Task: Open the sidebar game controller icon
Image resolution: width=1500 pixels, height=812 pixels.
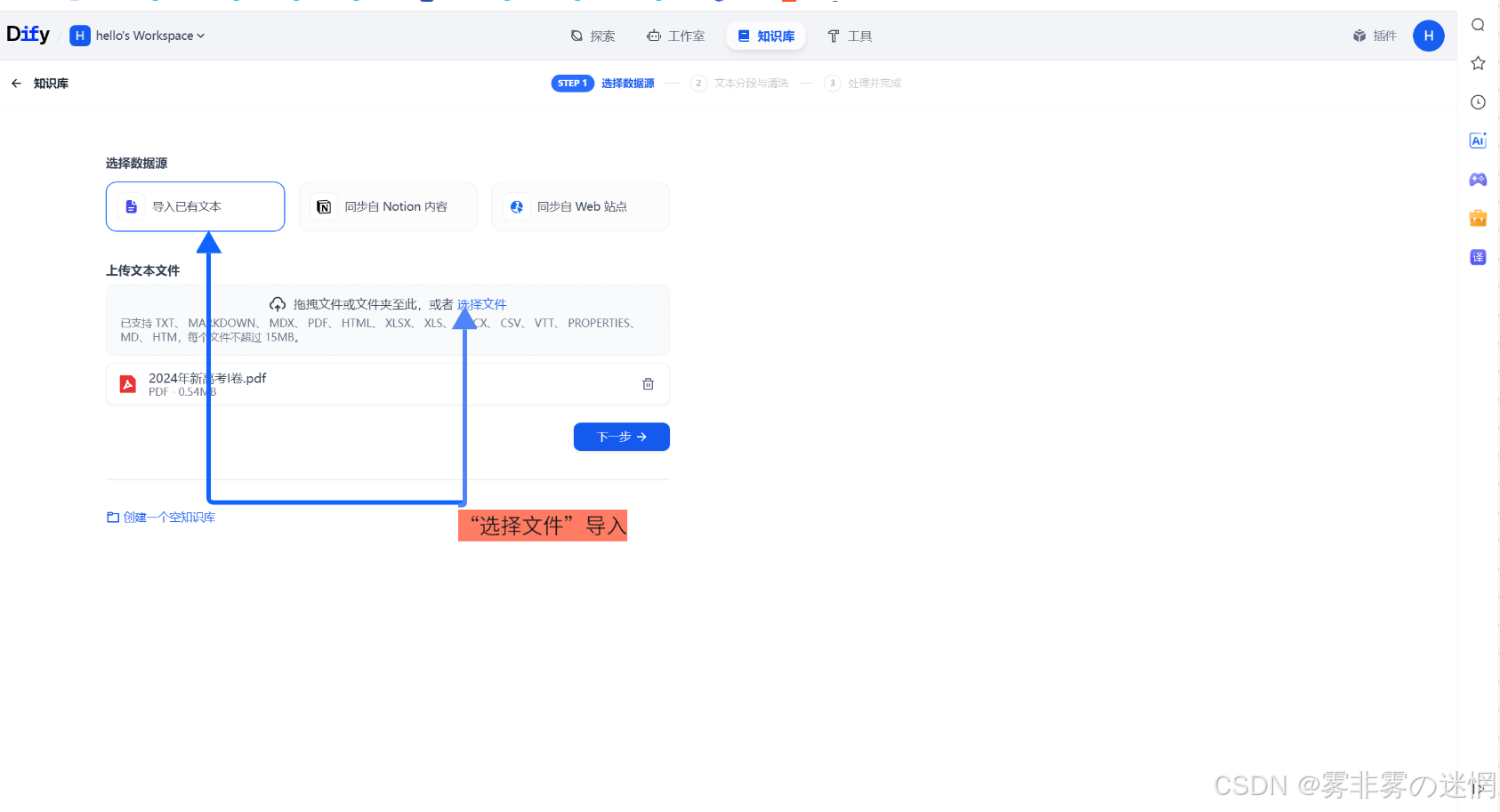Action: 1478,180
